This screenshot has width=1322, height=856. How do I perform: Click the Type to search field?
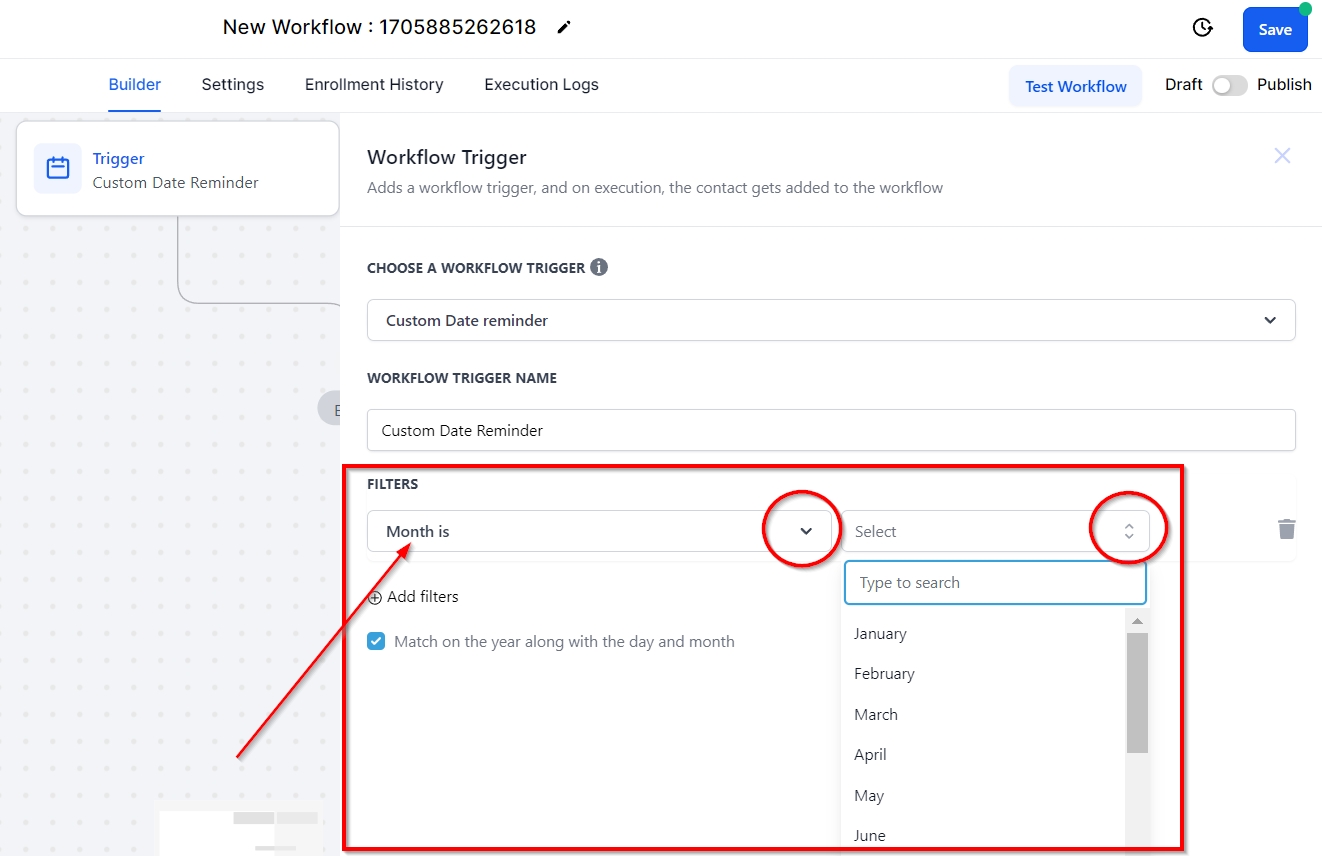click(x=995, y=583)
